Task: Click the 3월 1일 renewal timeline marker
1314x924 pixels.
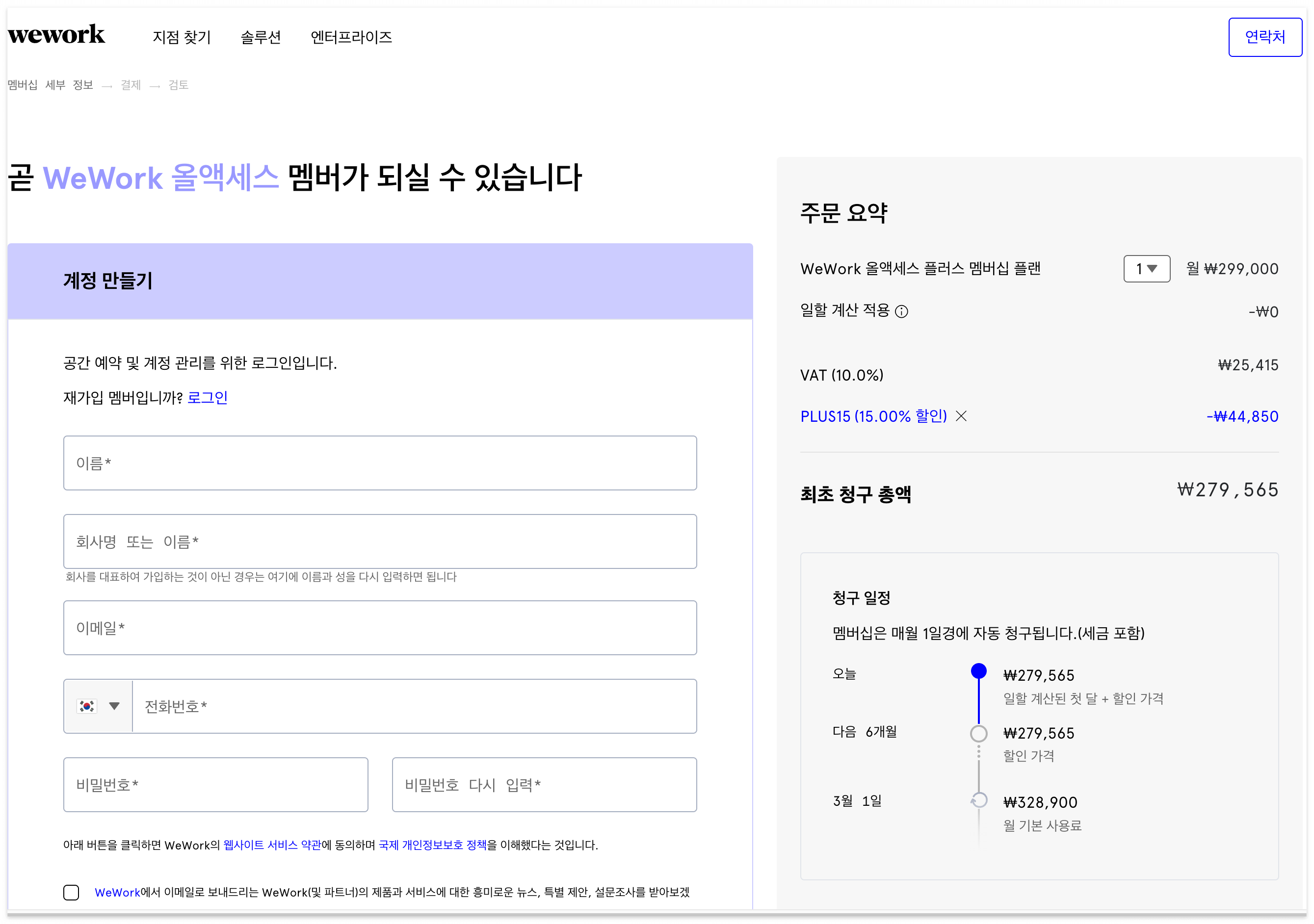Action: [x=979, y=800]
